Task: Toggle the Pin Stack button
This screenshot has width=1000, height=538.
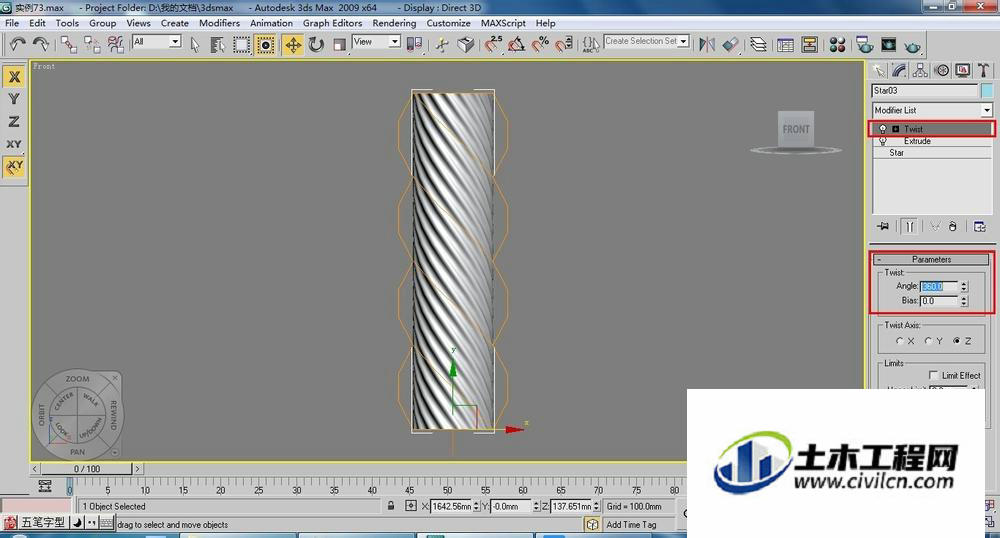Action: coord(883,226)
